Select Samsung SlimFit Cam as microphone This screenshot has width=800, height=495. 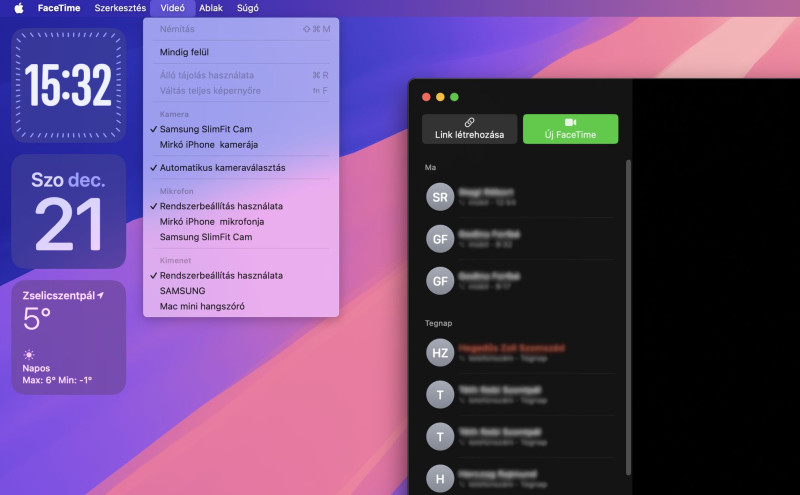(241, 237)
